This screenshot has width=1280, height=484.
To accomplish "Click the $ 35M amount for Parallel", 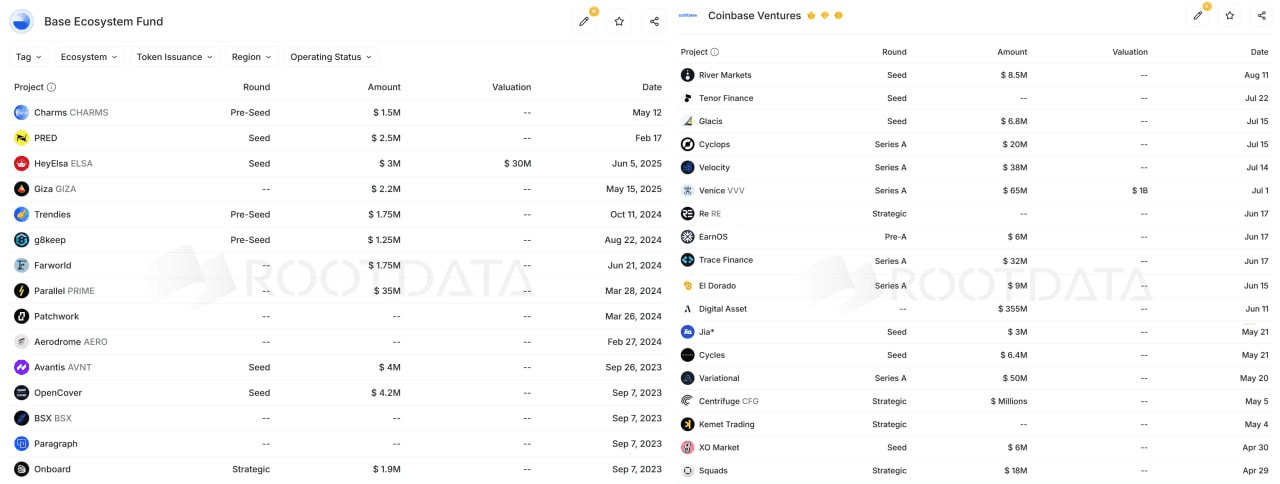I will 386,291.
